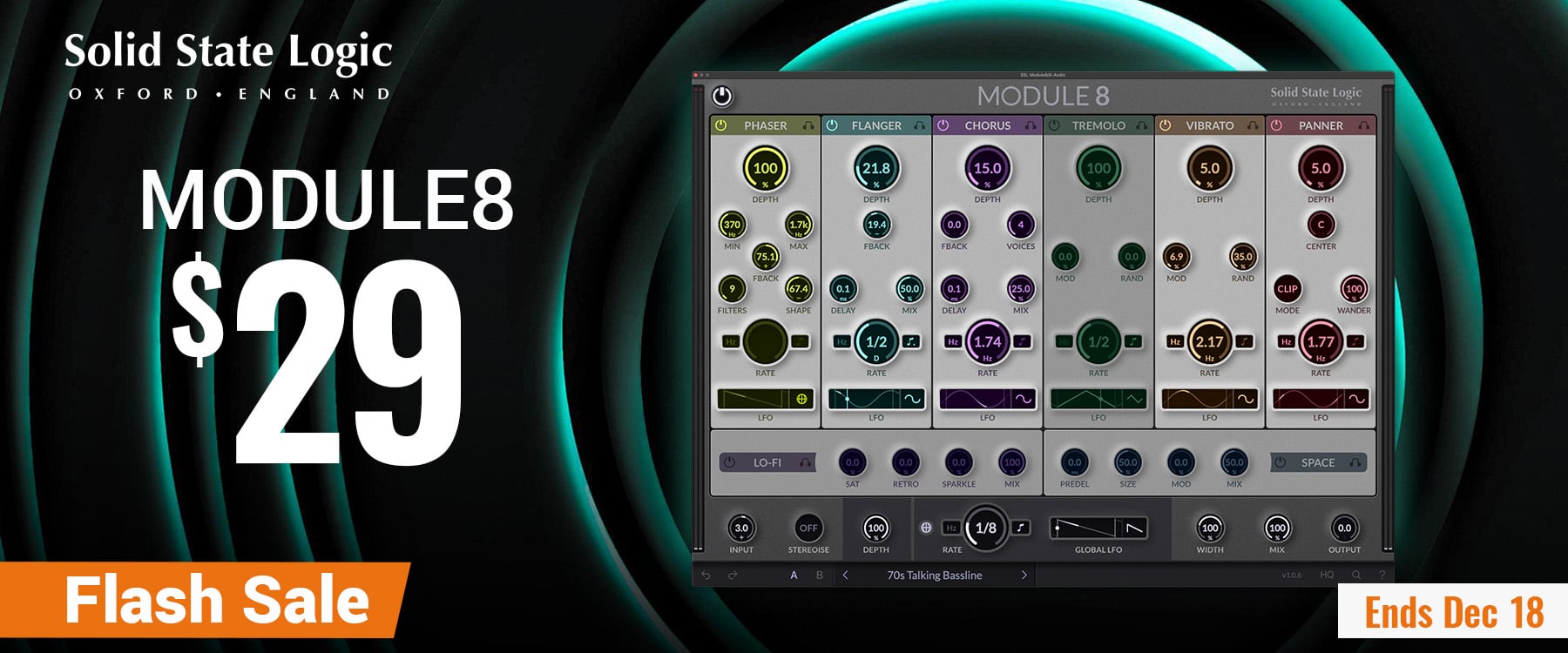Open the preset search magnifier icon
The image size is (1568, 653).
[1356, 576]
